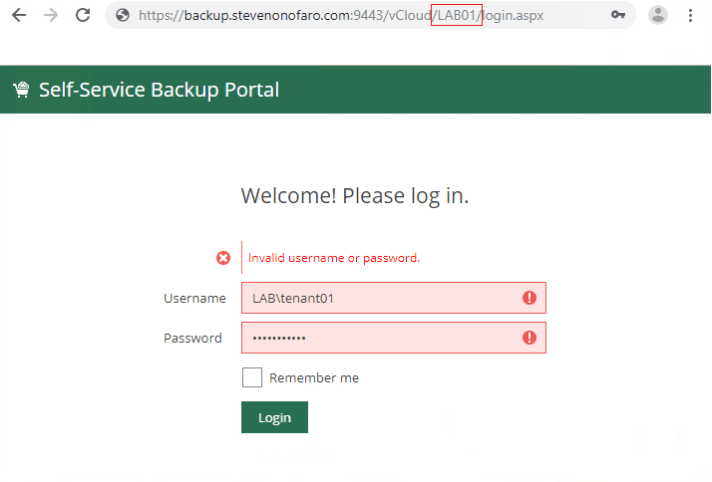Click the red error X icon

(x=223, y=258)
